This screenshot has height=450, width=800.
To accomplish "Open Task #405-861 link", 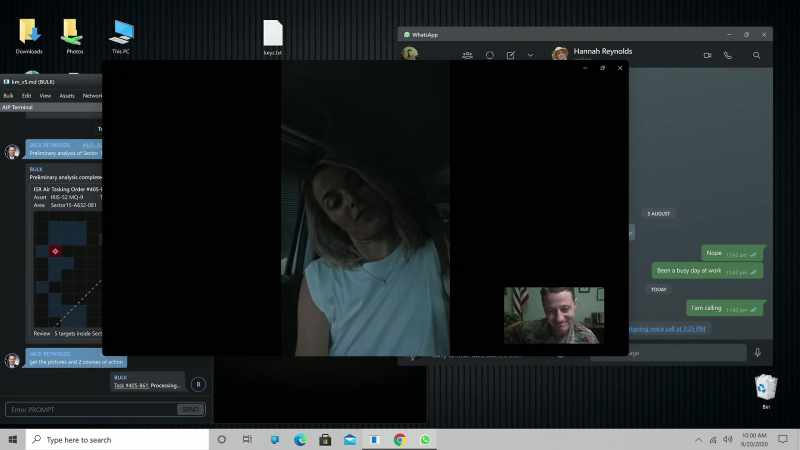I will click(131, 385).
